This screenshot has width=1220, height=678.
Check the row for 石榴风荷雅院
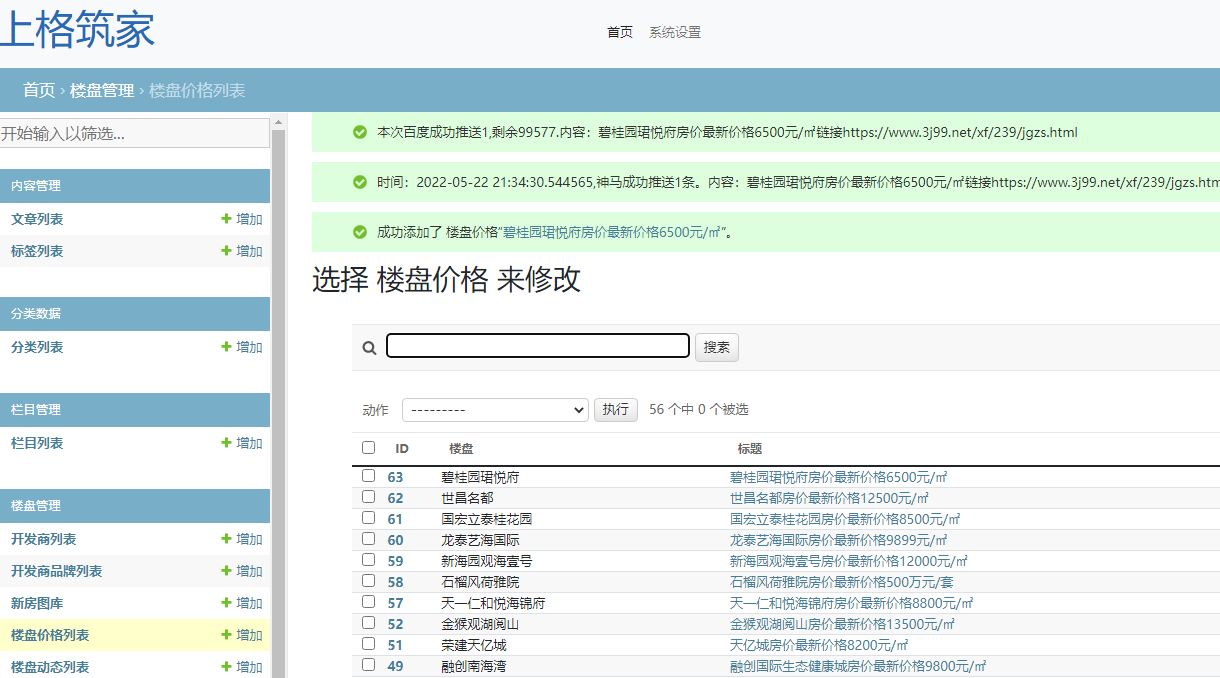369,581
